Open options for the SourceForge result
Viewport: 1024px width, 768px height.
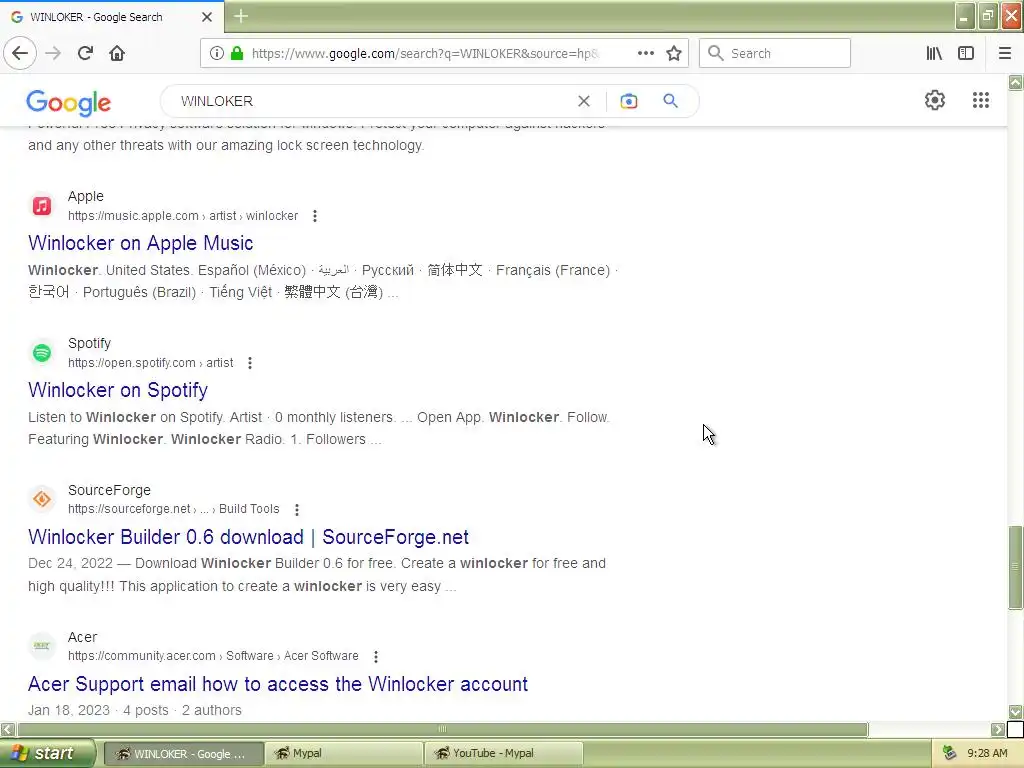(296, 509)
